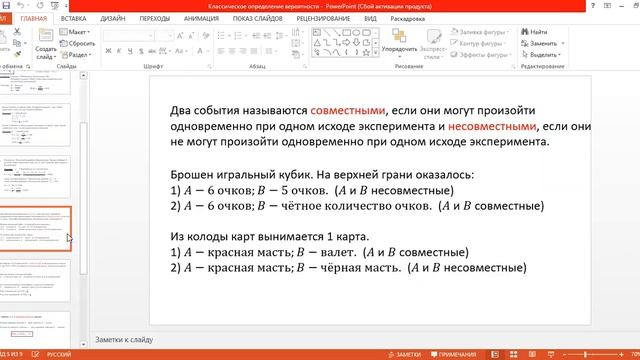The height and width of the screenshot is (360, 640).
Task: Decrease list indent level
Action: tap(256, 36)
